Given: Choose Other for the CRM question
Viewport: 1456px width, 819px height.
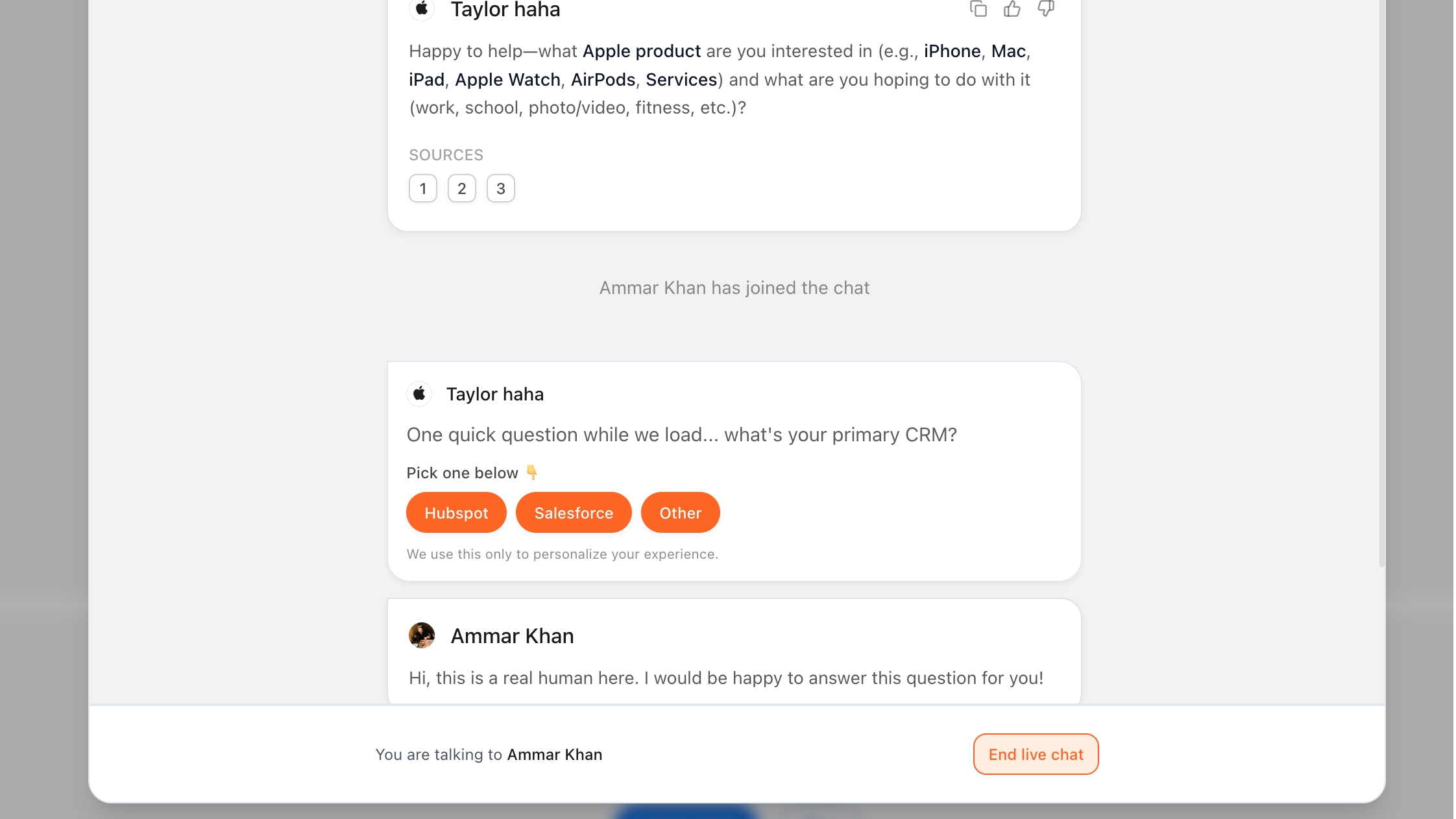Looking at the screenshot, I should click(x=680, y=513).
